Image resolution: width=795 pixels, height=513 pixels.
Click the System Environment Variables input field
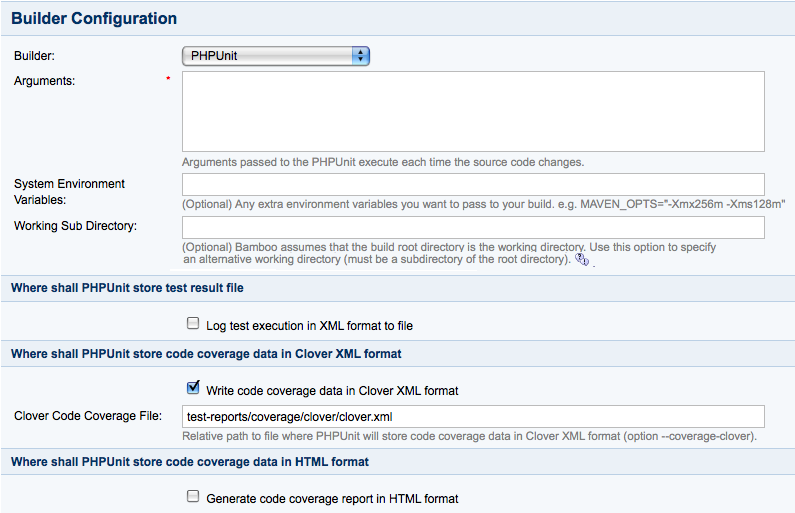click(473, 185)
